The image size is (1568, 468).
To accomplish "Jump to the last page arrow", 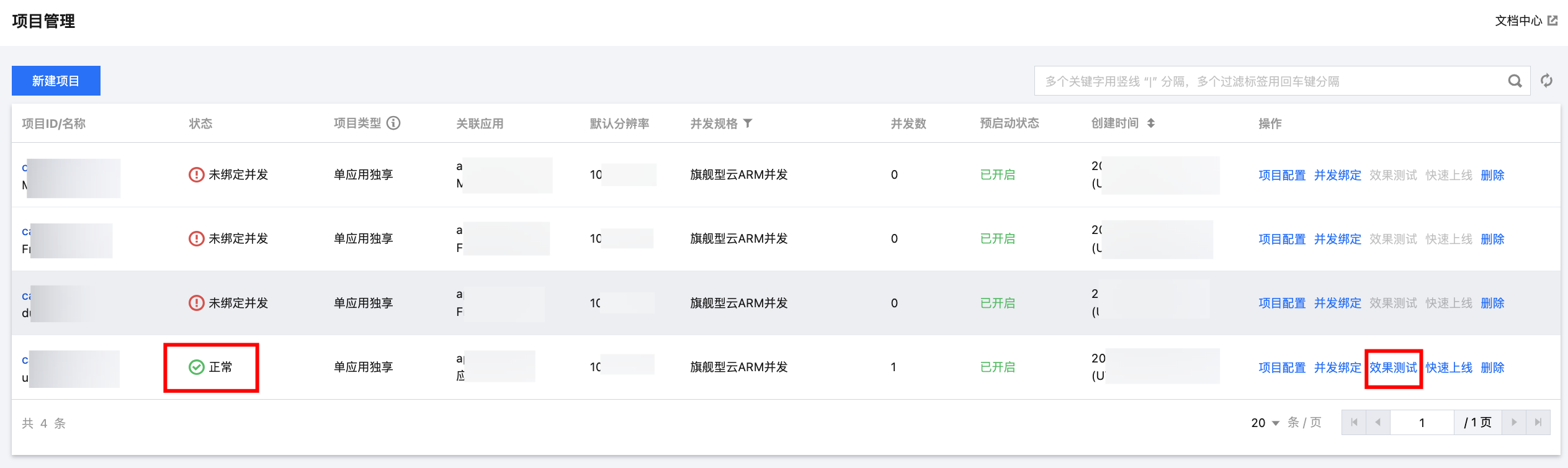I will click(1538, 422).
